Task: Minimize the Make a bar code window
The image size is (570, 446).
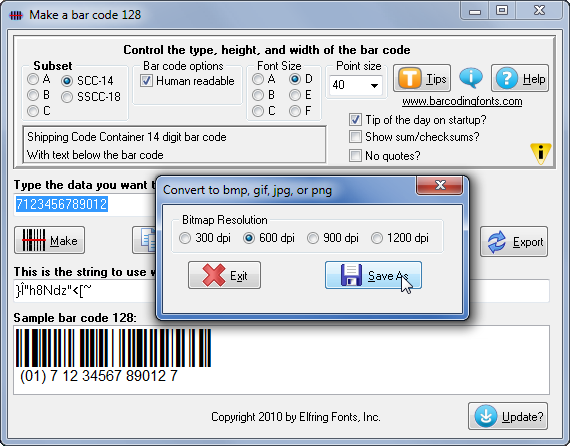Action: point(474,11)
